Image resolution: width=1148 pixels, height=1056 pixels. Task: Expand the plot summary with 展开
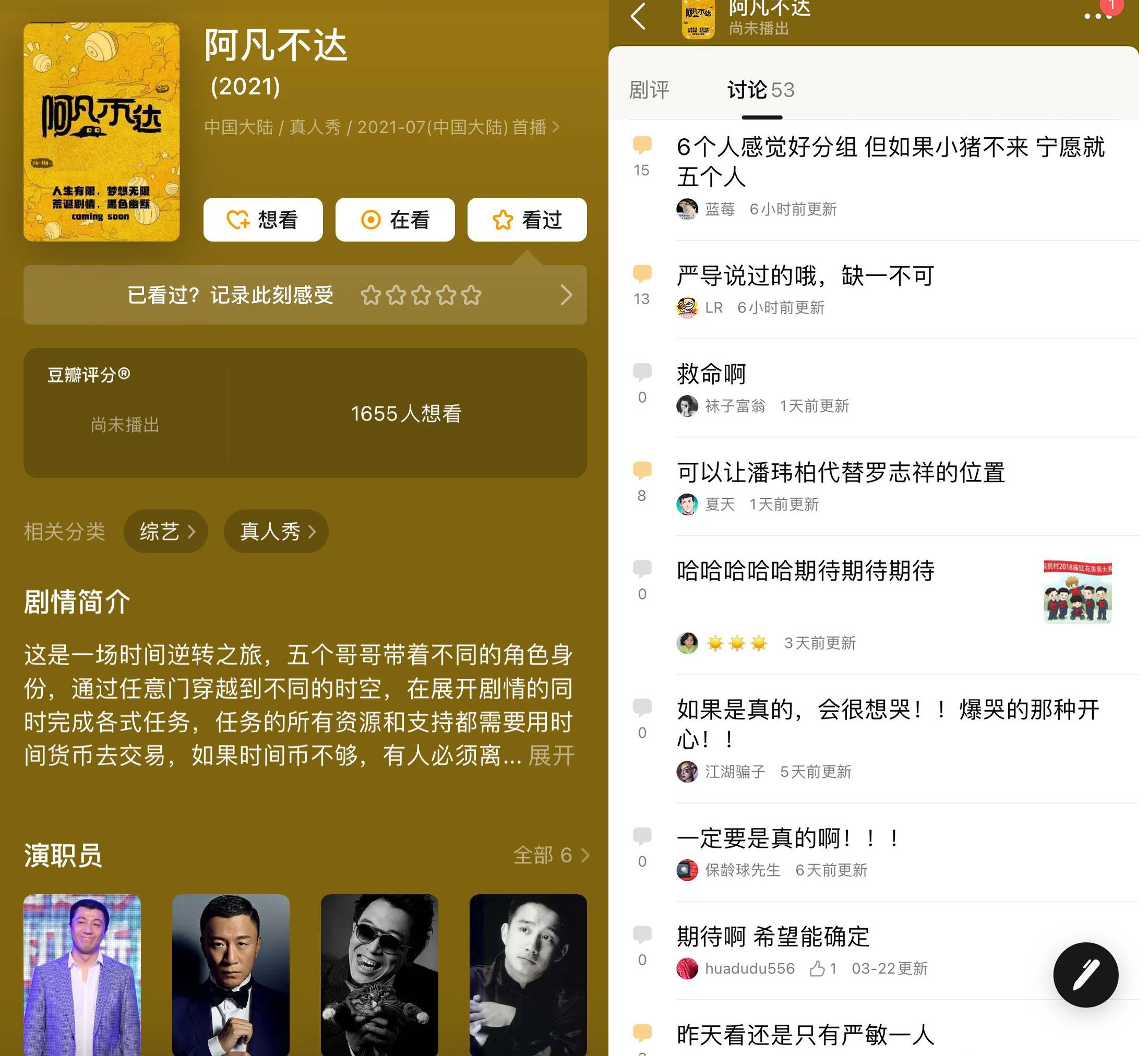coord(551,755)
